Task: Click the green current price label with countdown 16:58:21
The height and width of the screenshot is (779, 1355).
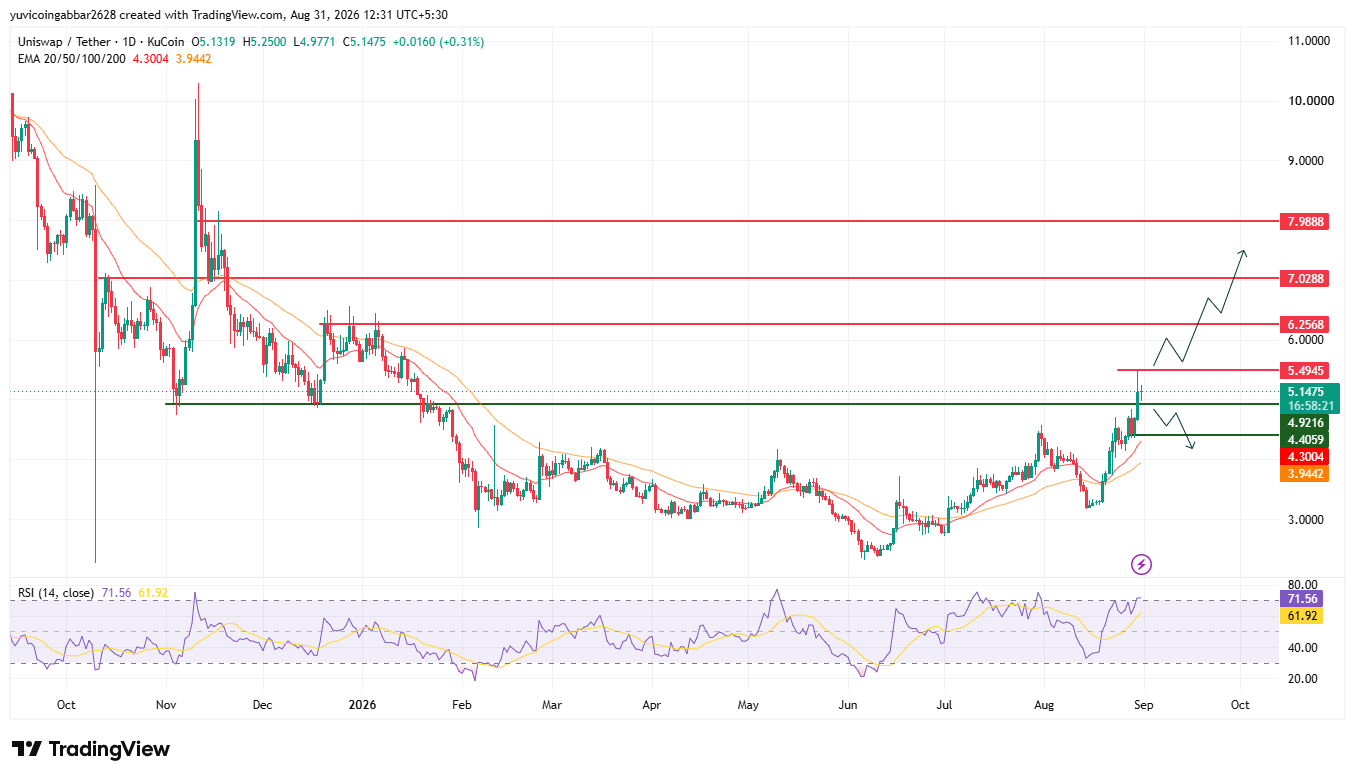Action: (1309, 398)
